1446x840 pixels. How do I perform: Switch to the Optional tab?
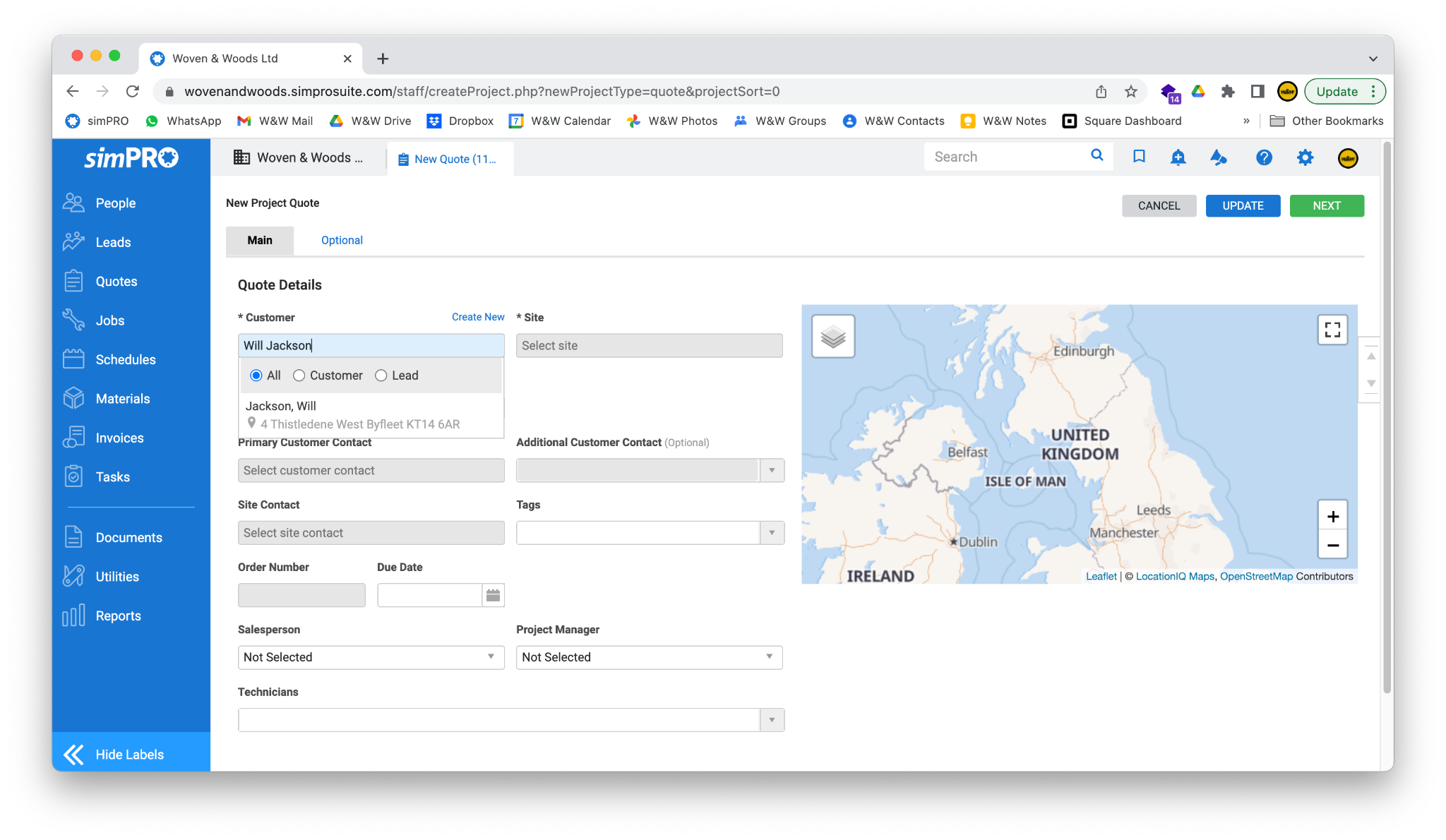(x=342, y=240)
